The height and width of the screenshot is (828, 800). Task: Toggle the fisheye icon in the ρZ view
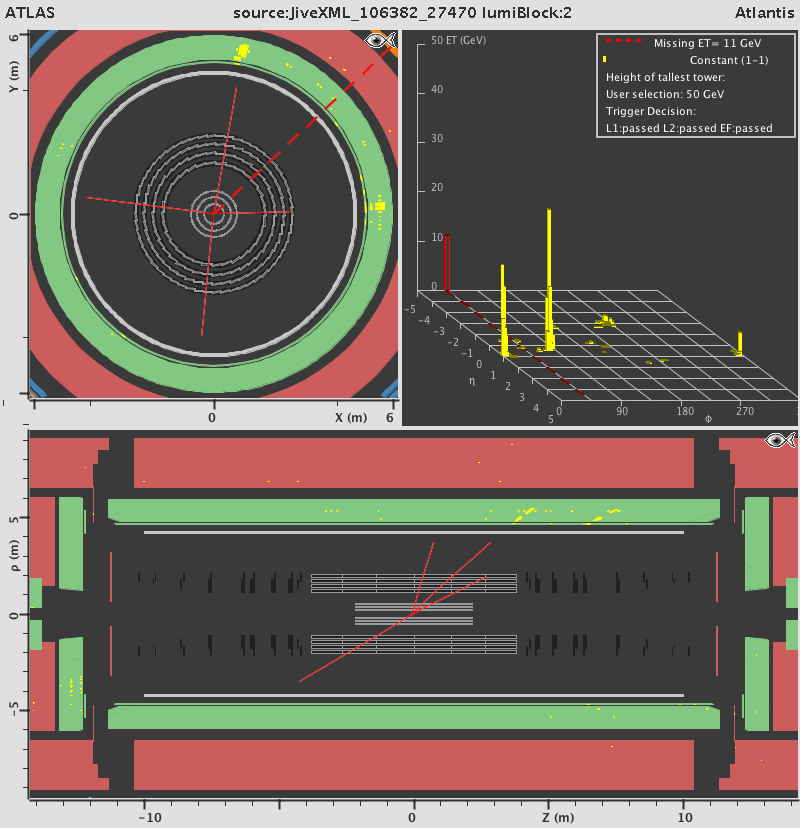pos(779,440)
